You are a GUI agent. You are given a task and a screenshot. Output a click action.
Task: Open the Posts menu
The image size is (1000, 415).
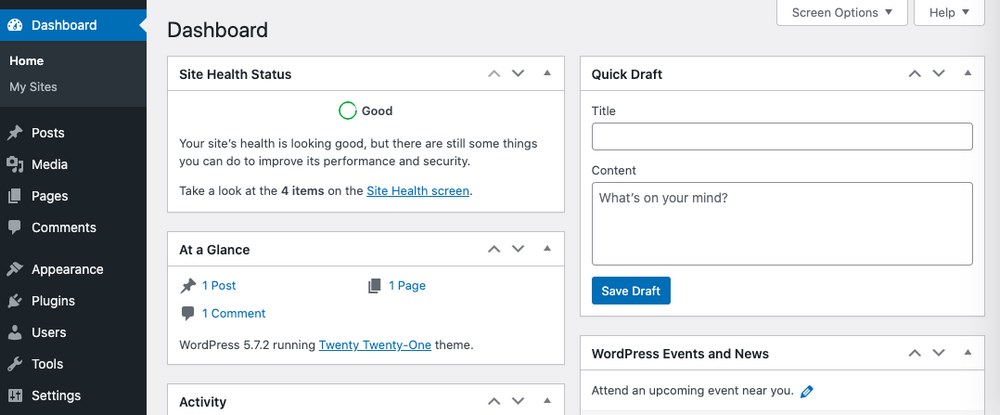click(x=73, y=133)
